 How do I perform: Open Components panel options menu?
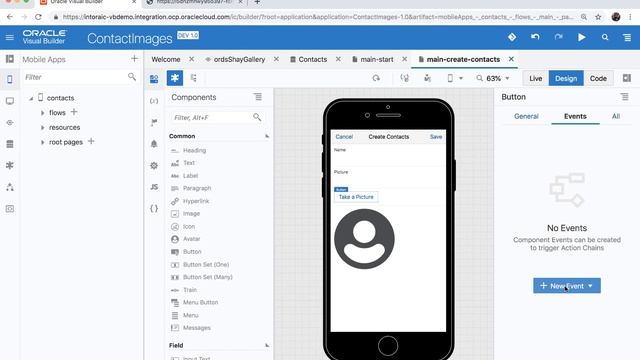point(258,97)
